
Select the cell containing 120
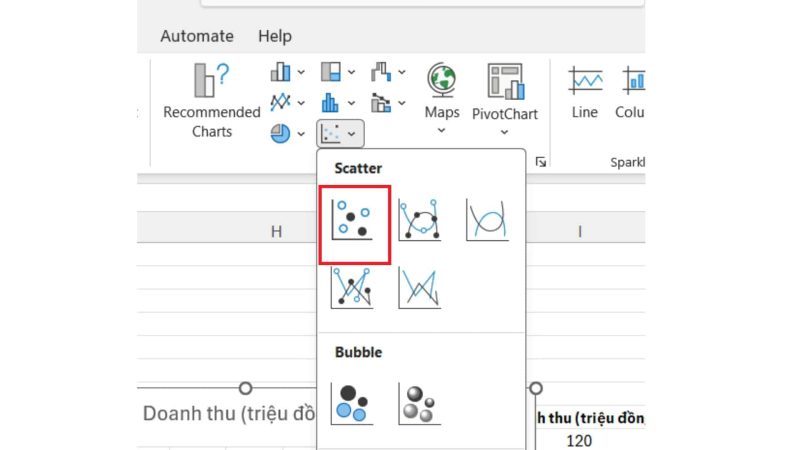[x=579, y=441]
